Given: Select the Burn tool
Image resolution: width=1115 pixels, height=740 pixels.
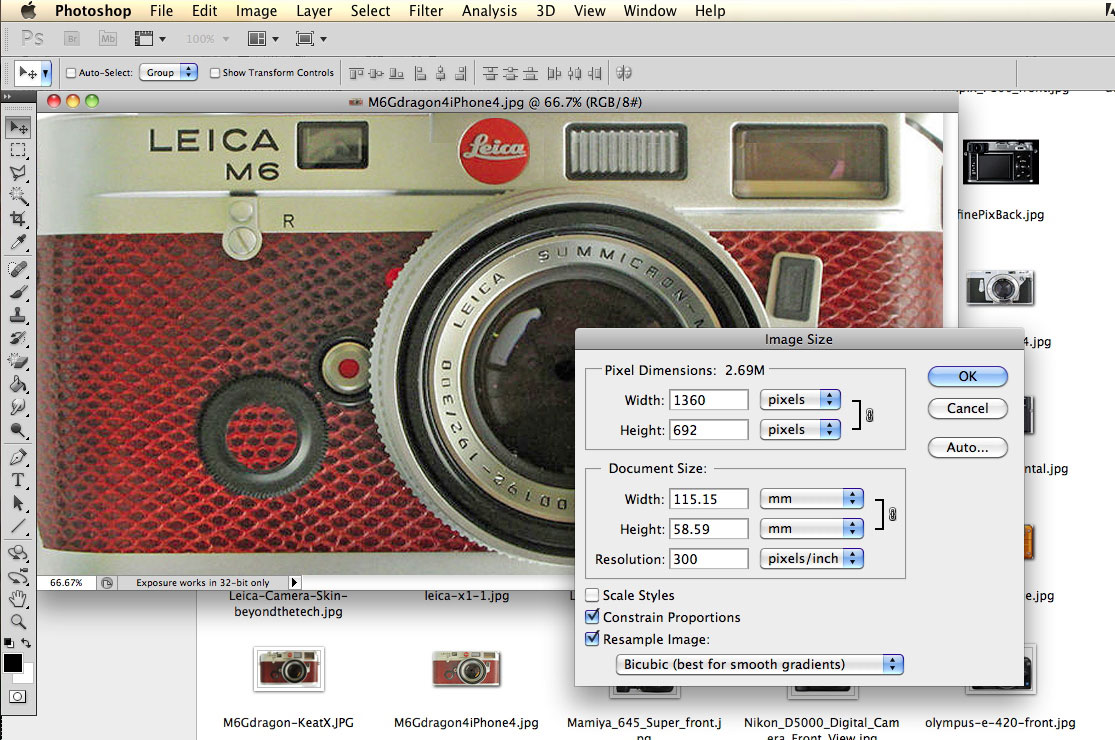Looking at the screenshot, I should coord(18,430).
